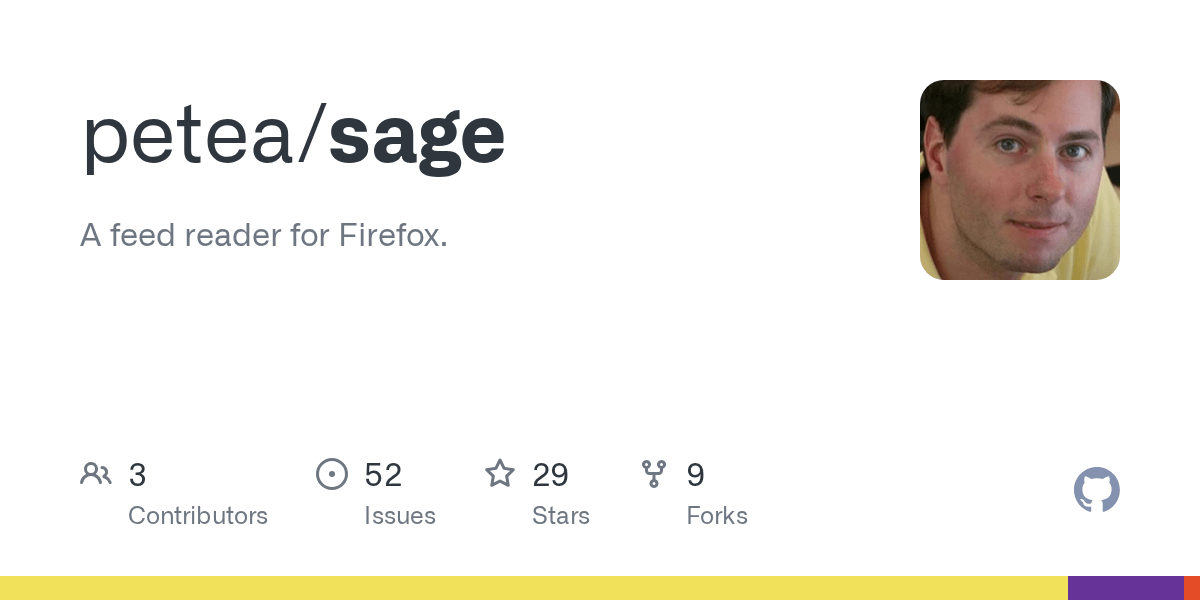
Task: Click the repository name 'sage'
Action: coord(417,136)
